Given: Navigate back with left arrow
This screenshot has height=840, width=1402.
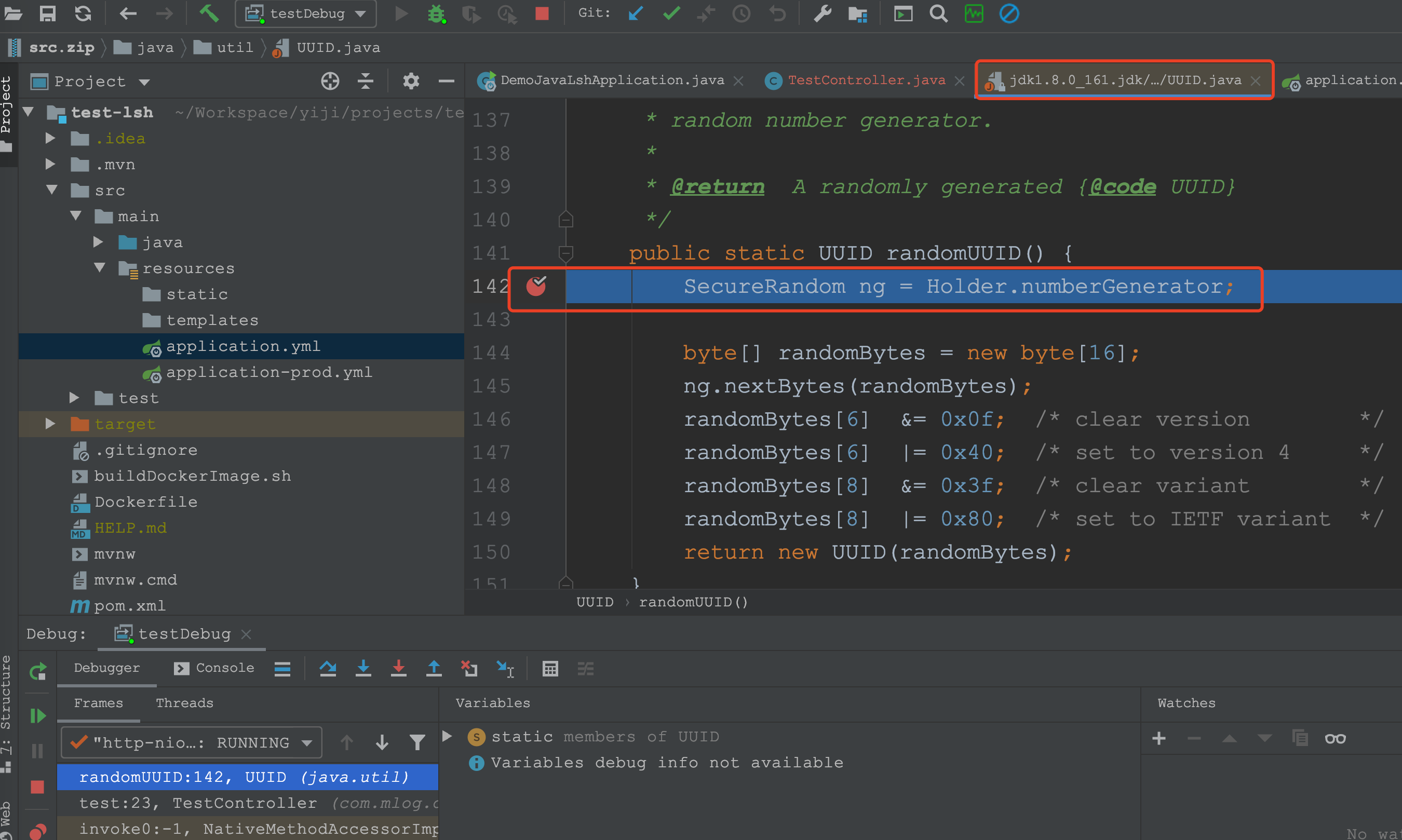Looking at the screenshot, I should point(128,13).
